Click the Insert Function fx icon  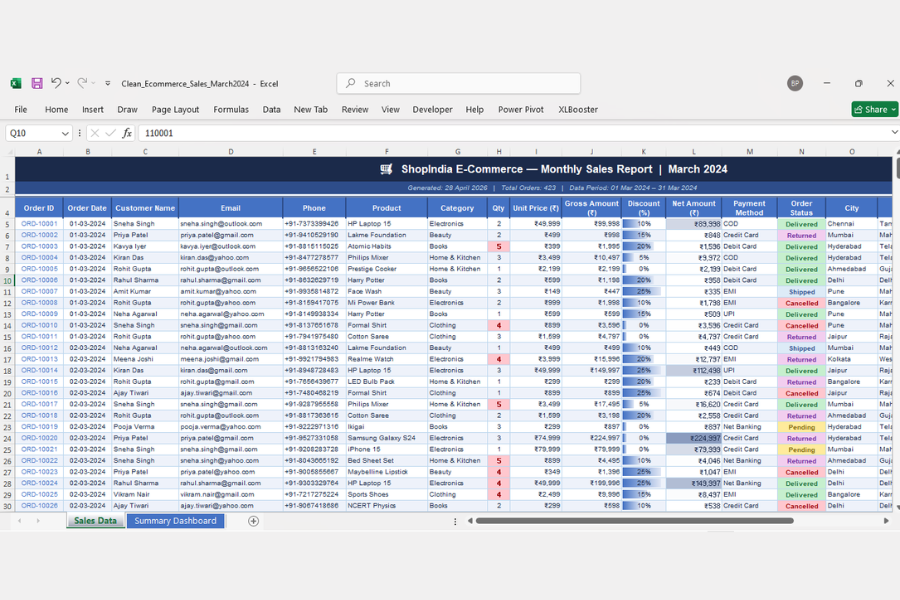(127, 133)
